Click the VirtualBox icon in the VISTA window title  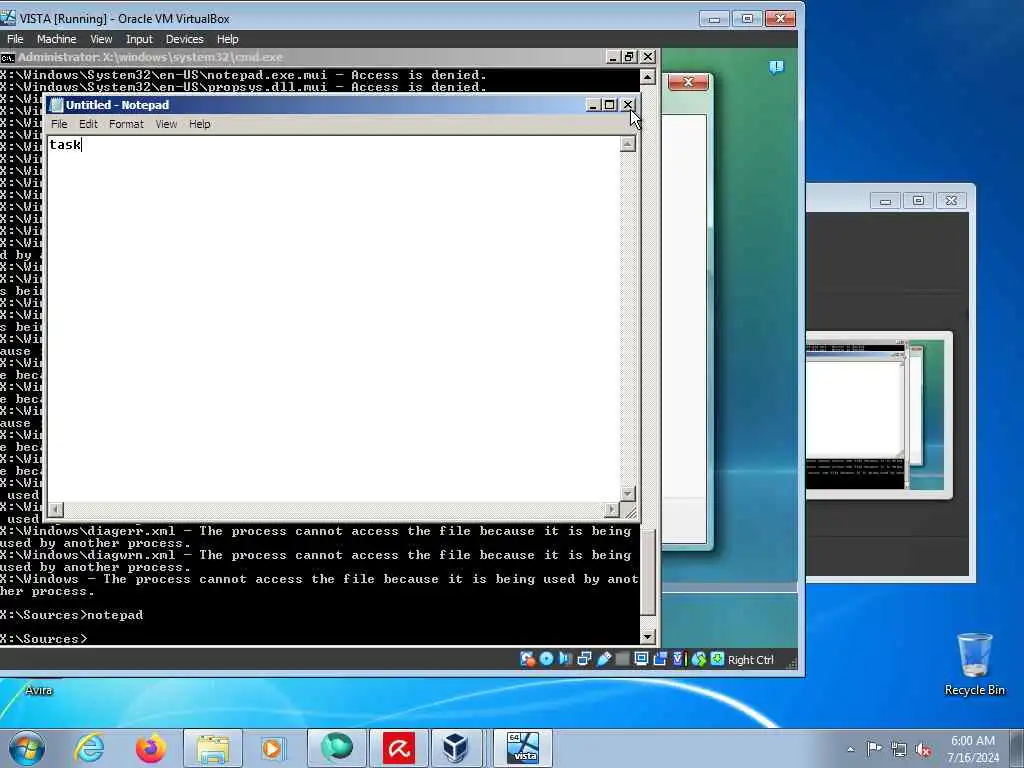tap(8, 18)
